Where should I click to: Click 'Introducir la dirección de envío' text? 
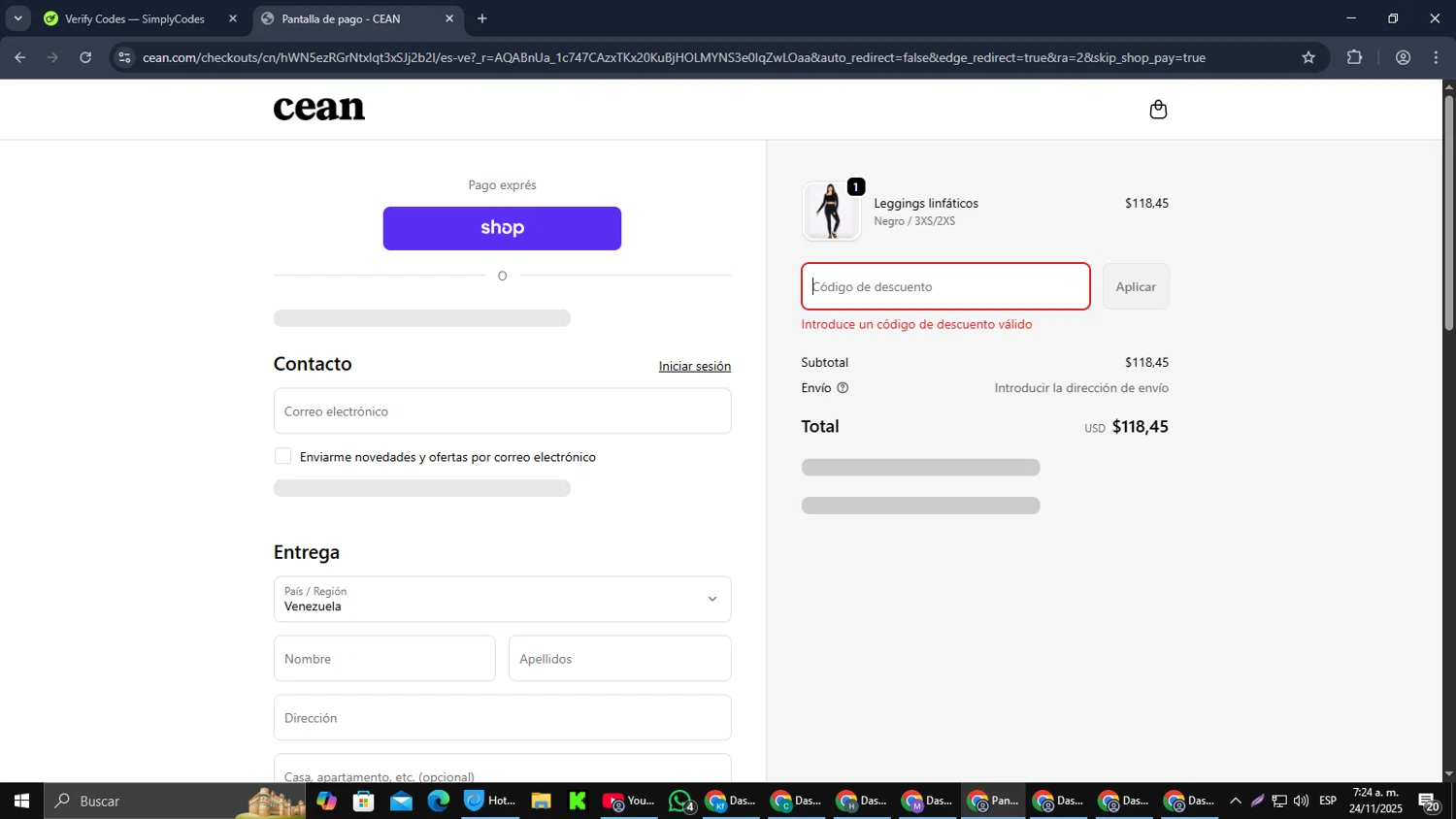pyautogui.click(x=1081, y=388)
